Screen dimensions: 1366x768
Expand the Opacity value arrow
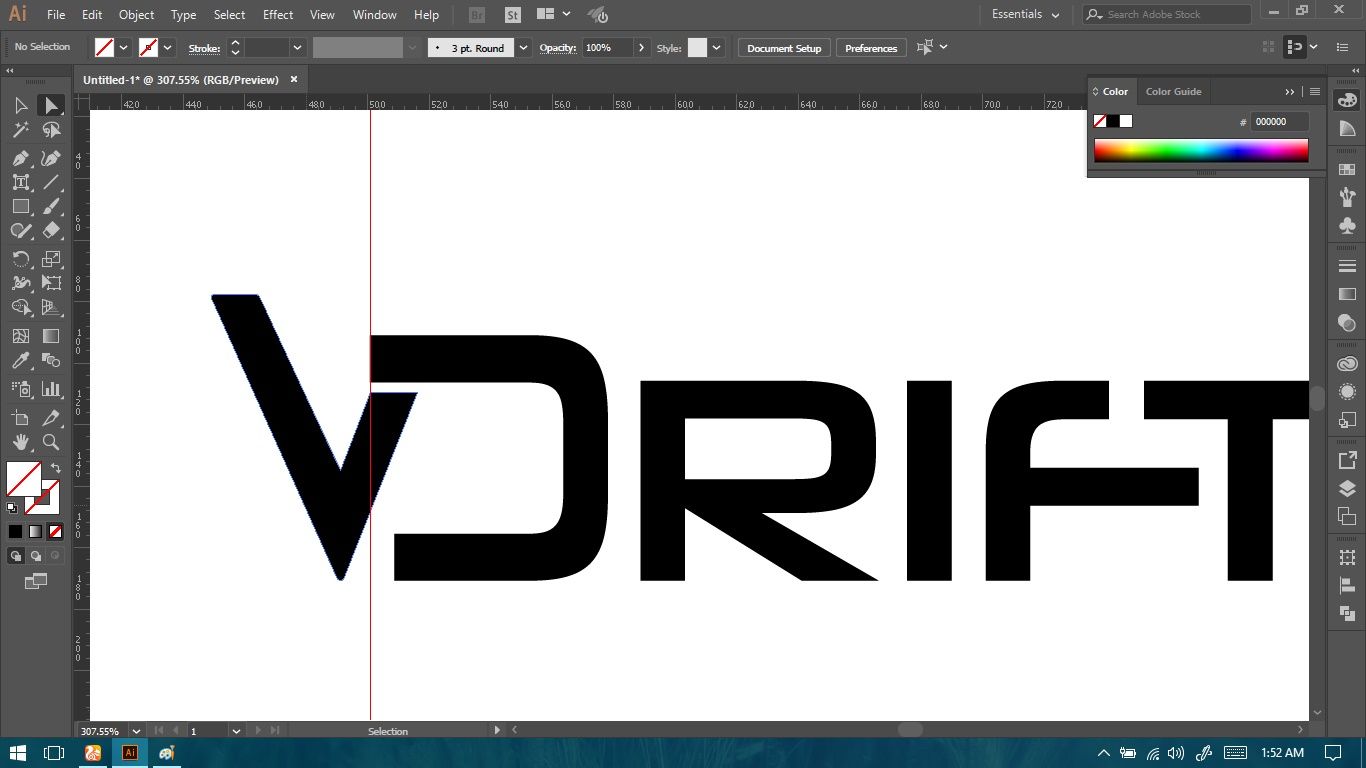point(642,47)
